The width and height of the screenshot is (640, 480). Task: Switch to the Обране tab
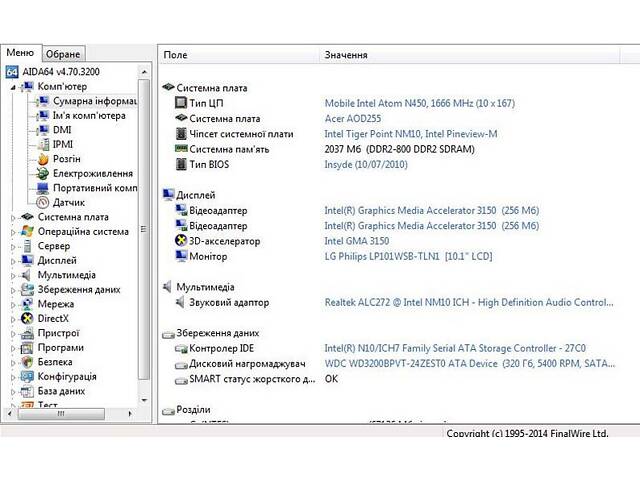63,54
